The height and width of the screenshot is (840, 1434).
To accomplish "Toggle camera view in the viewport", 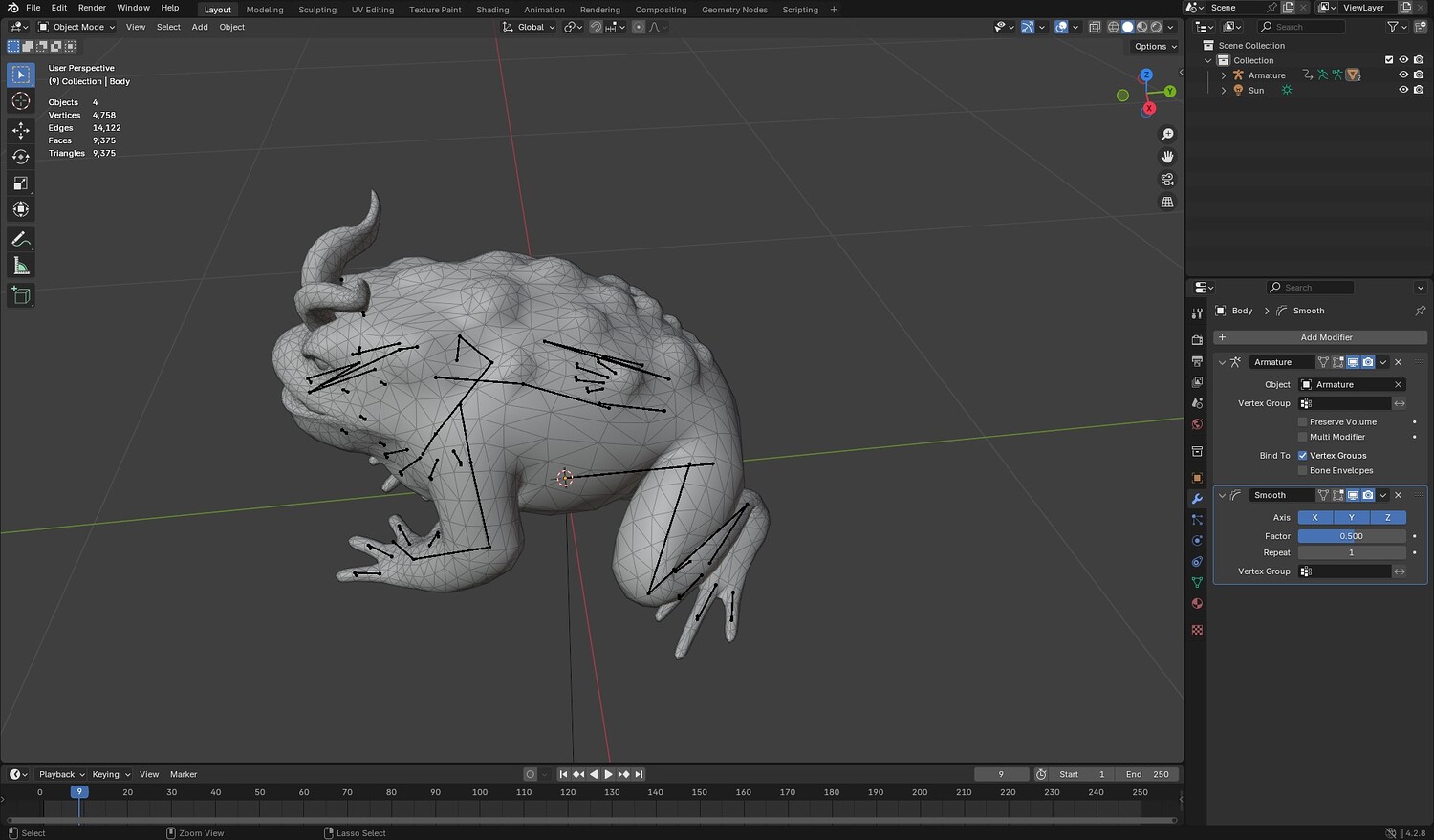I will click(1167, 180).
